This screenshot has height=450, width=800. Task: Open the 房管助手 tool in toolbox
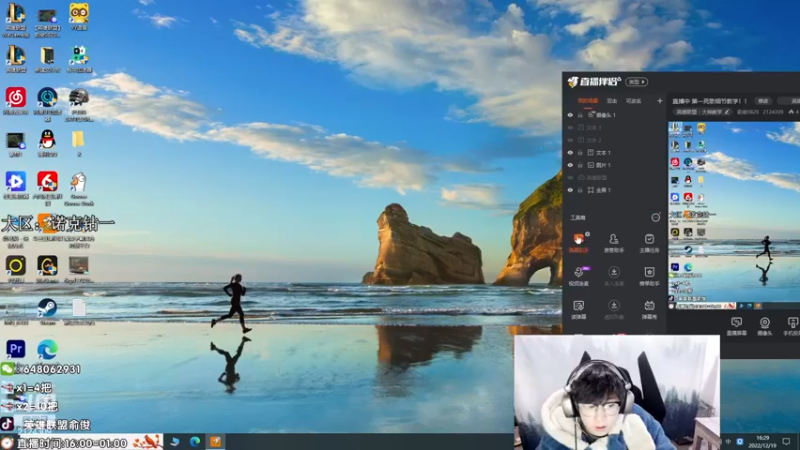(614, 243)
